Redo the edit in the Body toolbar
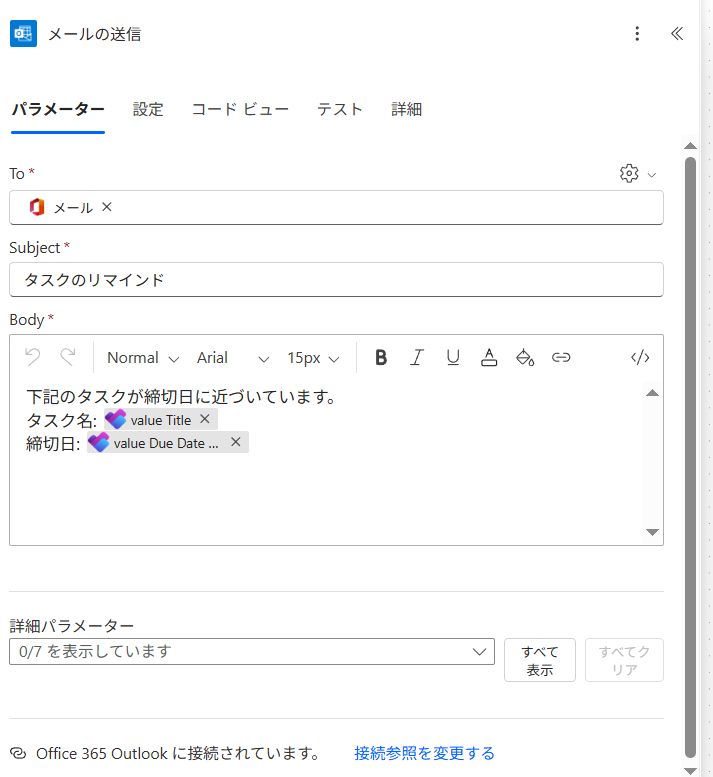 point(68,357)
